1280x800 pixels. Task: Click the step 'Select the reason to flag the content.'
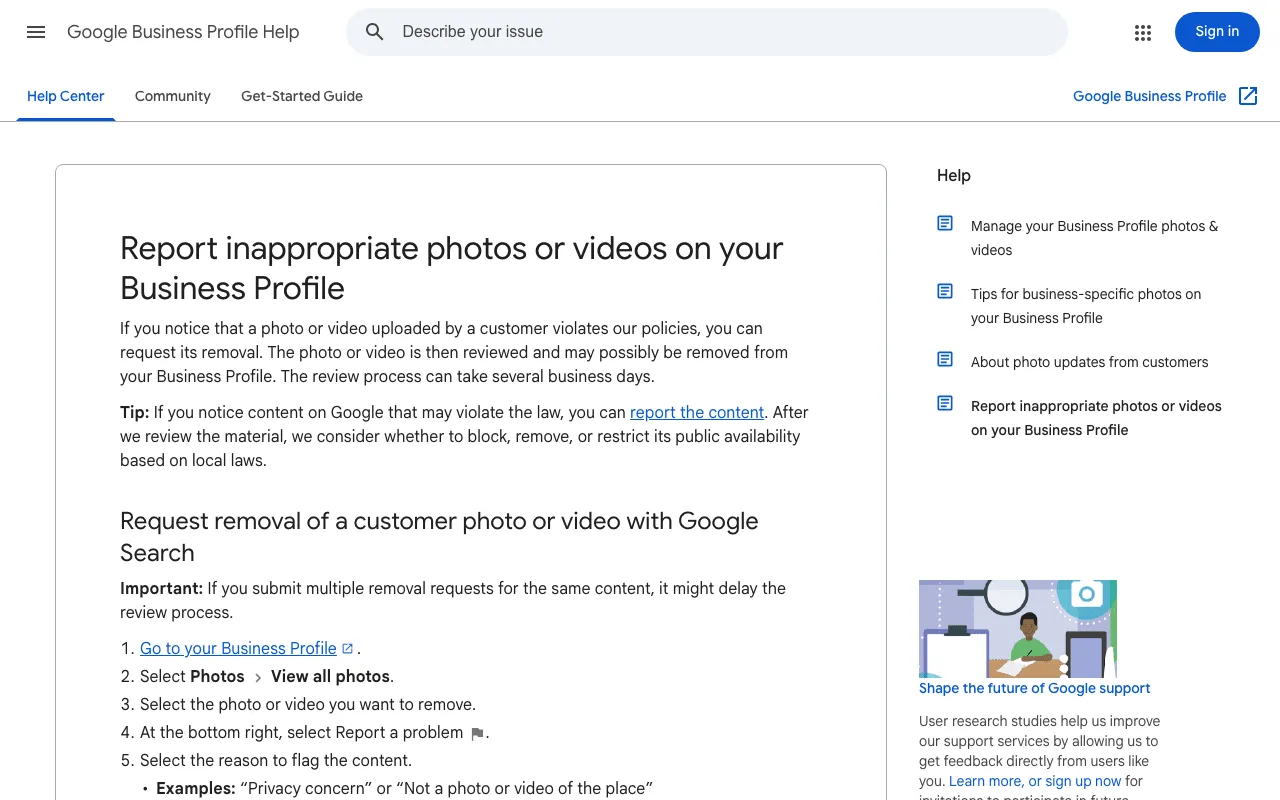click(x=276, y=760)
